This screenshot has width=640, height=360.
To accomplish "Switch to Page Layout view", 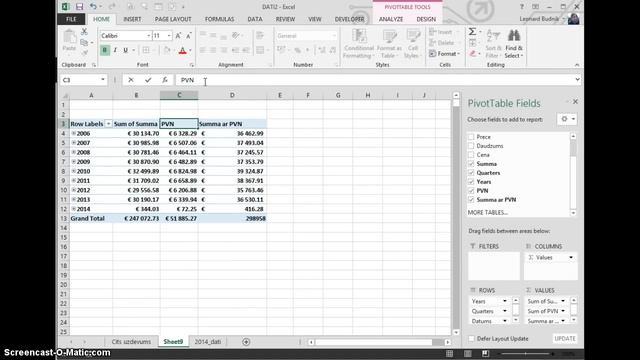I will pyautogui.click(x=467, y=353).
